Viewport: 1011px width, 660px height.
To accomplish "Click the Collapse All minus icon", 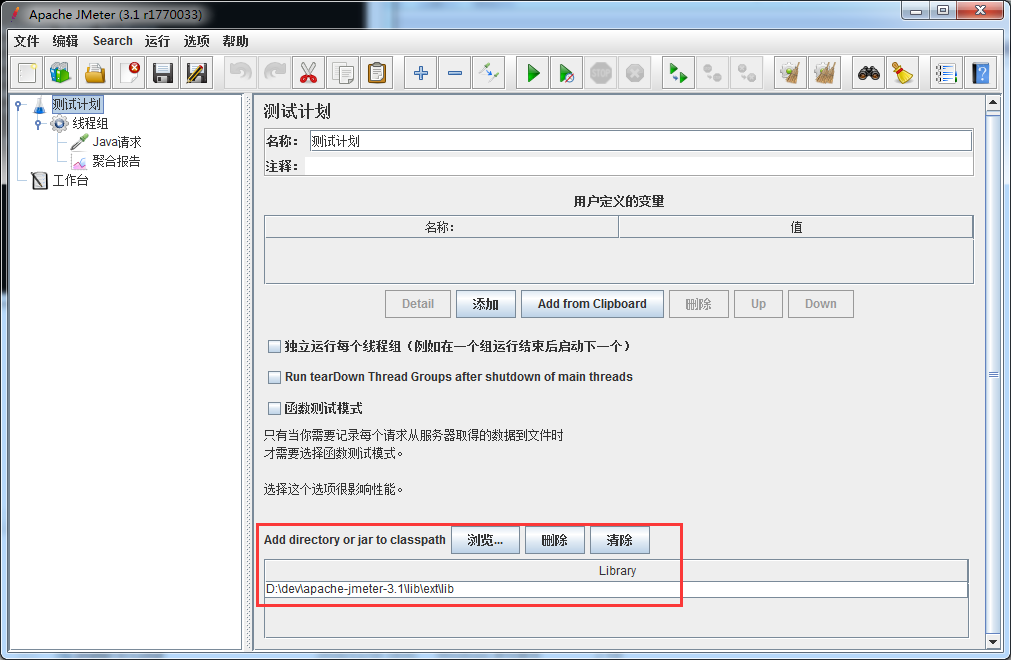I will click(x=455, y=73).
